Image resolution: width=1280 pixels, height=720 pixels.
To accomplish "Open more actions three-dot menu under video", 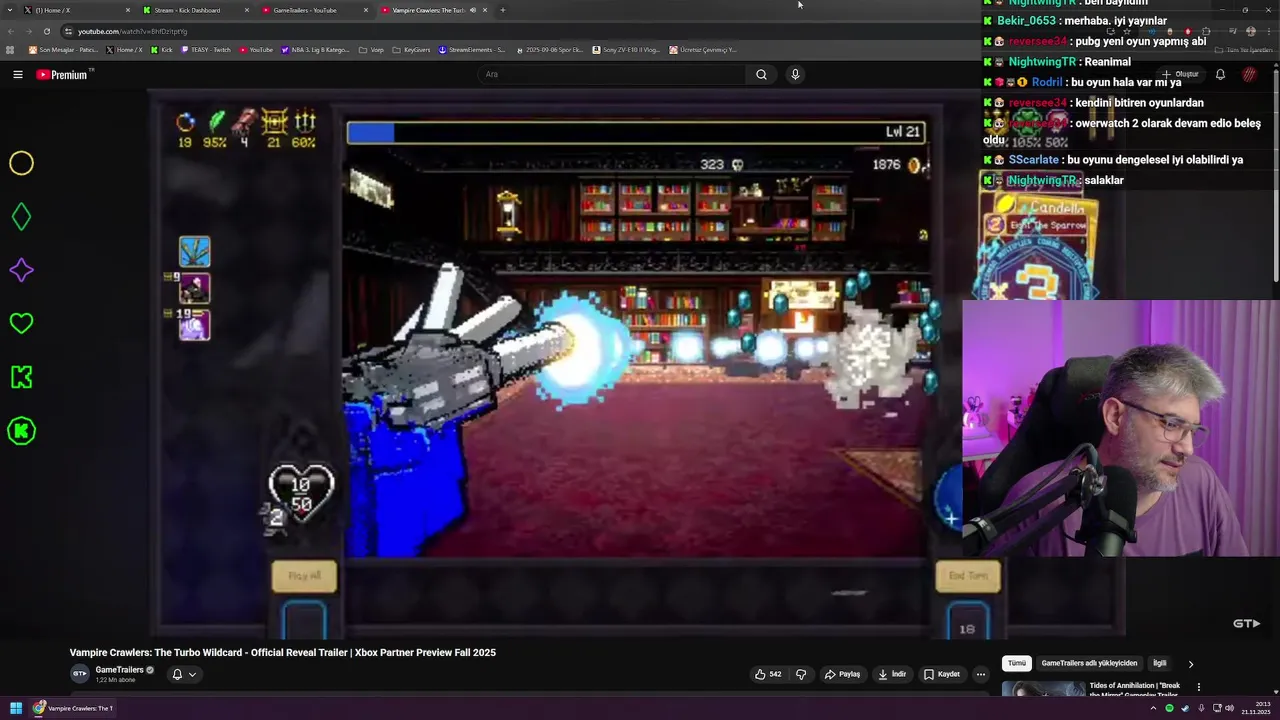I will coord(981,674).
